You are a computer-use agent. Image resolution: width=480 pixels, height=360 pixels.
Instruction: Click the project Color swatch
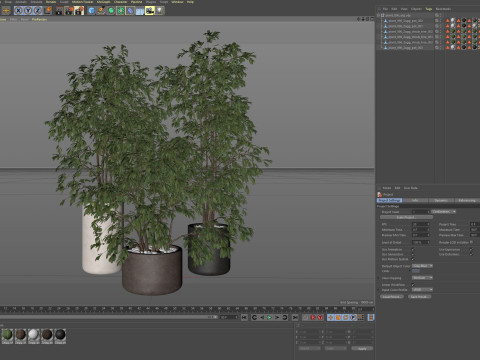click(x=416, y=271)
